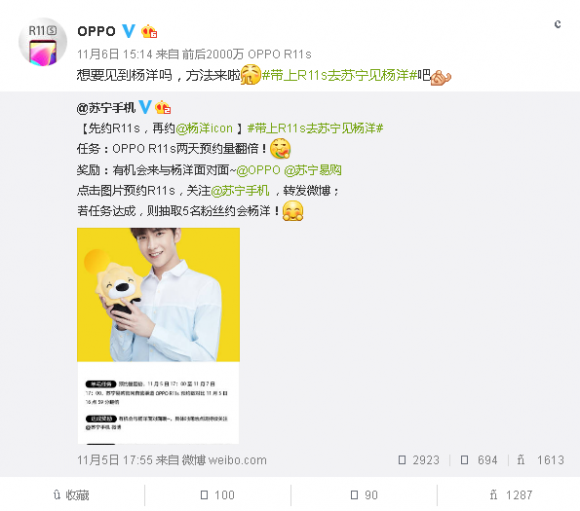The image size is (580, 511).
Task: Open the OPPO profile avatar
Action: (43, 42)
